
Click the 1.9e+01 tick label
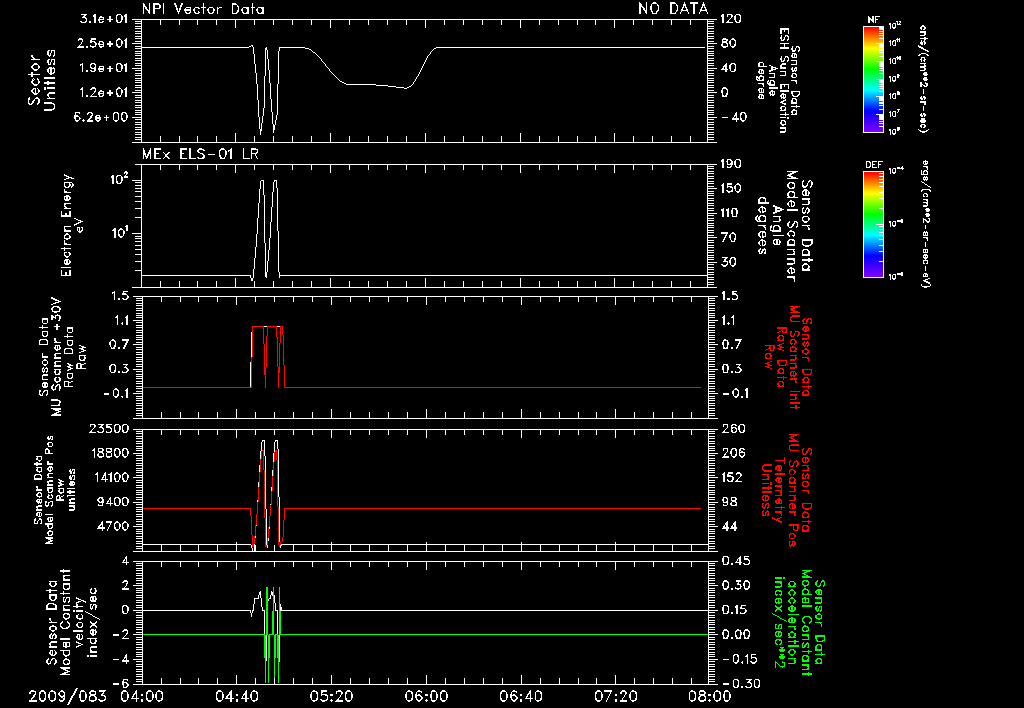click(x=104, y=68)
